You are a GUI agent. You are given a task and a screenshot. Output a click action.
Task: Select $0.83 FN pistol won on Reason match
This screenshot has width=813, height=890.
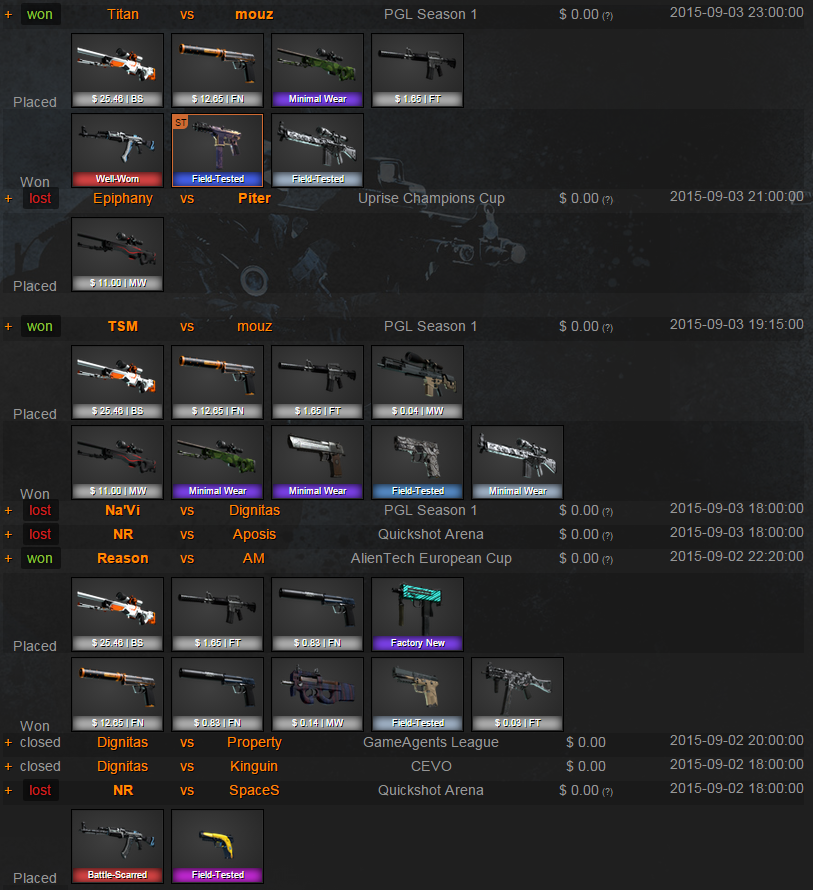pyautogui.click(x=217, y=695)
